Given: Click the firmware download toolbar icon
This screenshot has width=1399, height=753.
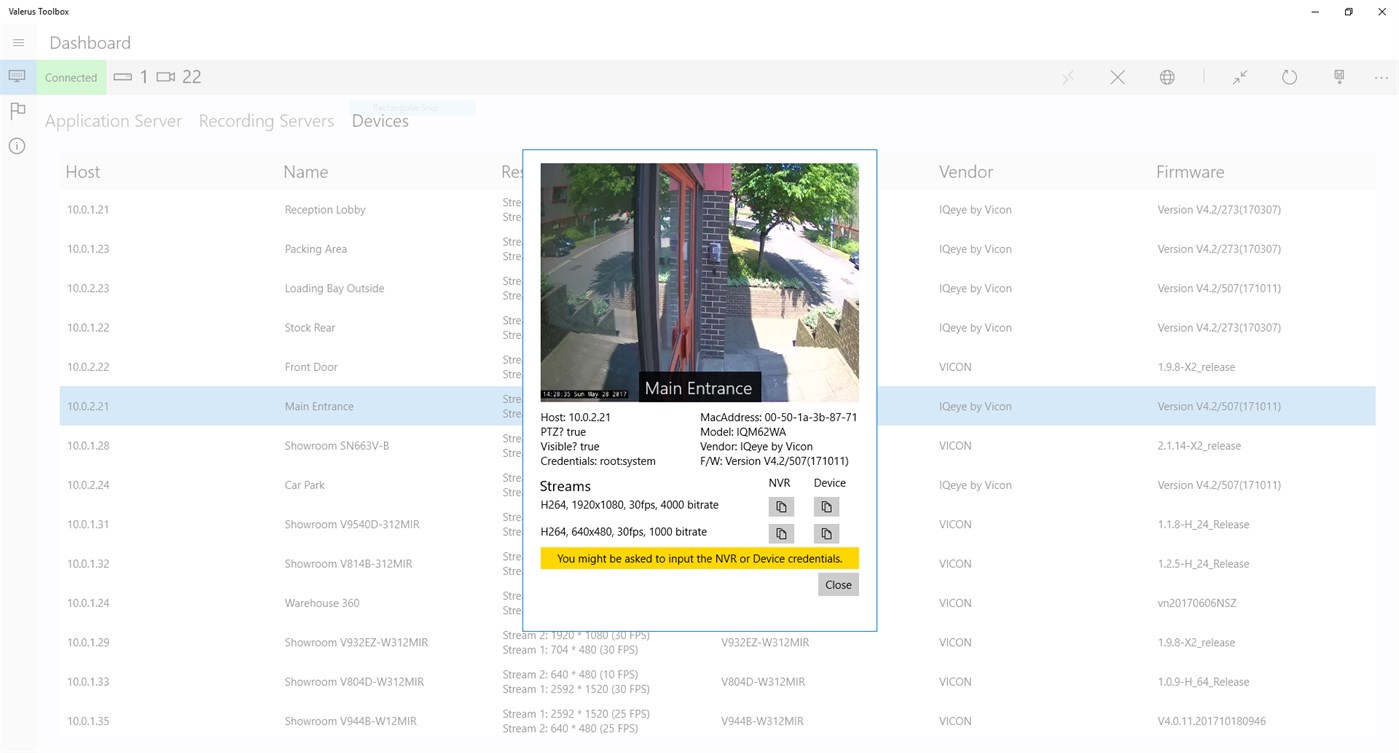Looking at the screenshot, I should 1339,77.
